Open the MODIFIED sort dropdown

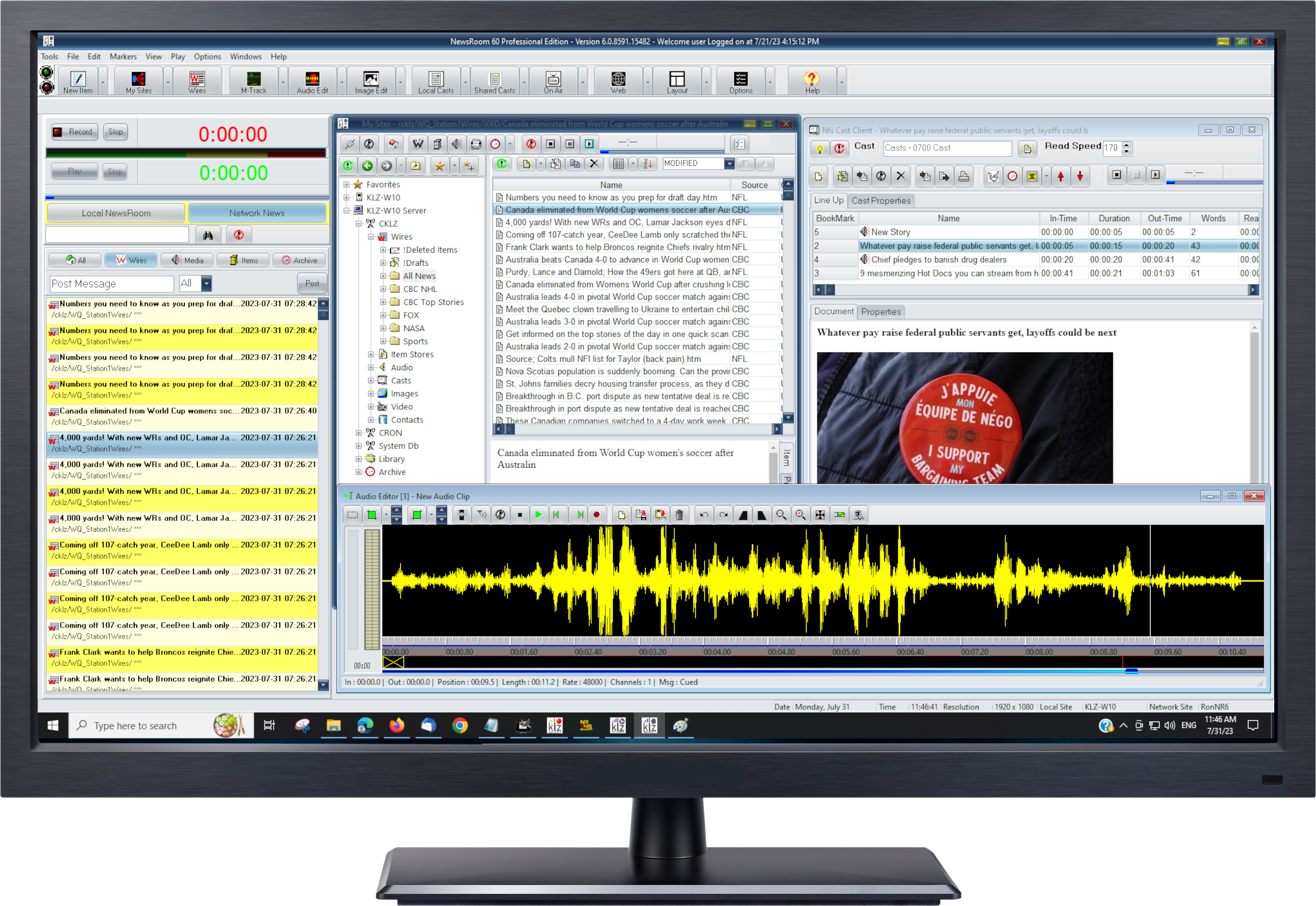(729, 163)
